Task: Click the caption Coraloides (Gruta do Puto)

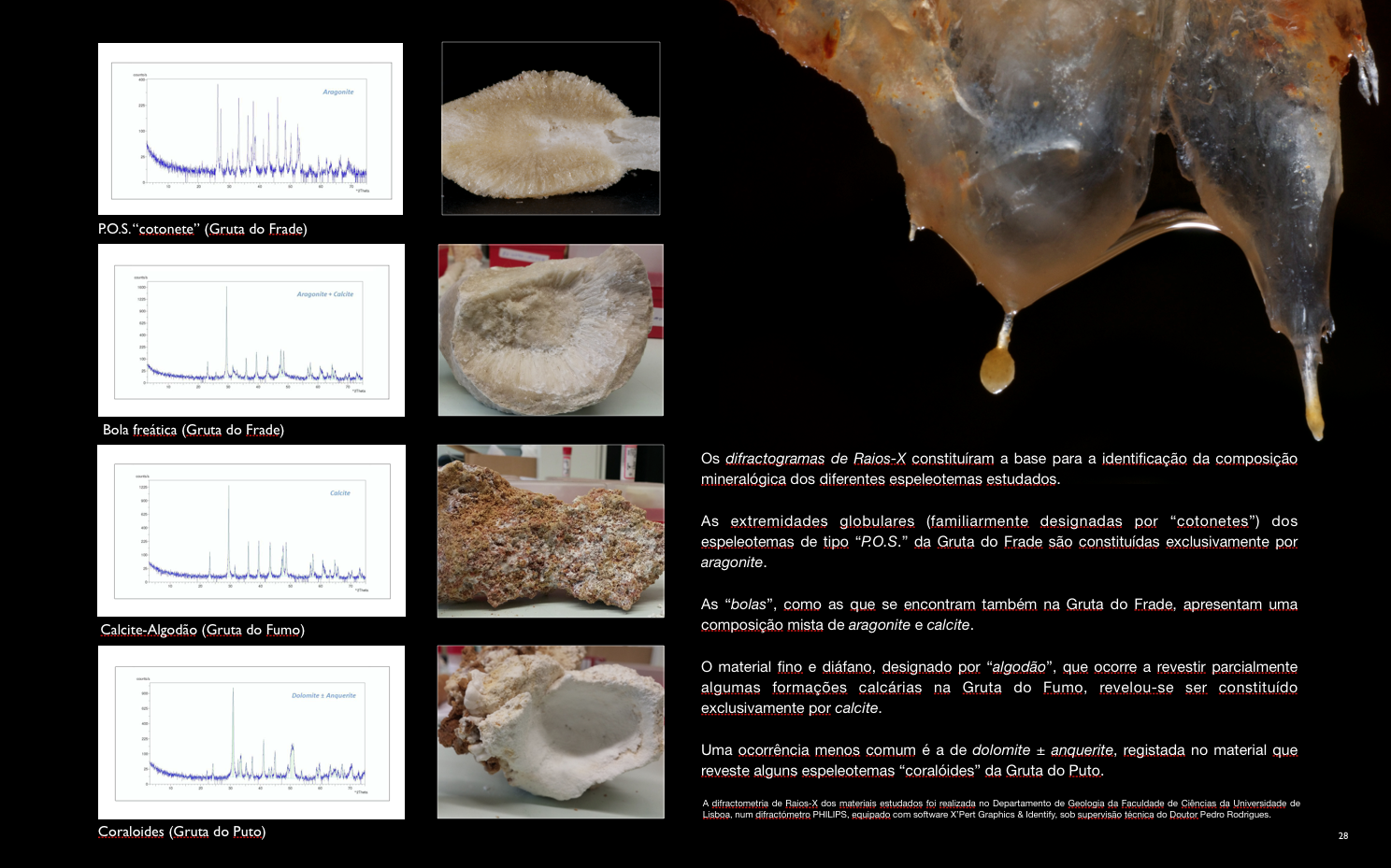Action: tap(183, 831)
